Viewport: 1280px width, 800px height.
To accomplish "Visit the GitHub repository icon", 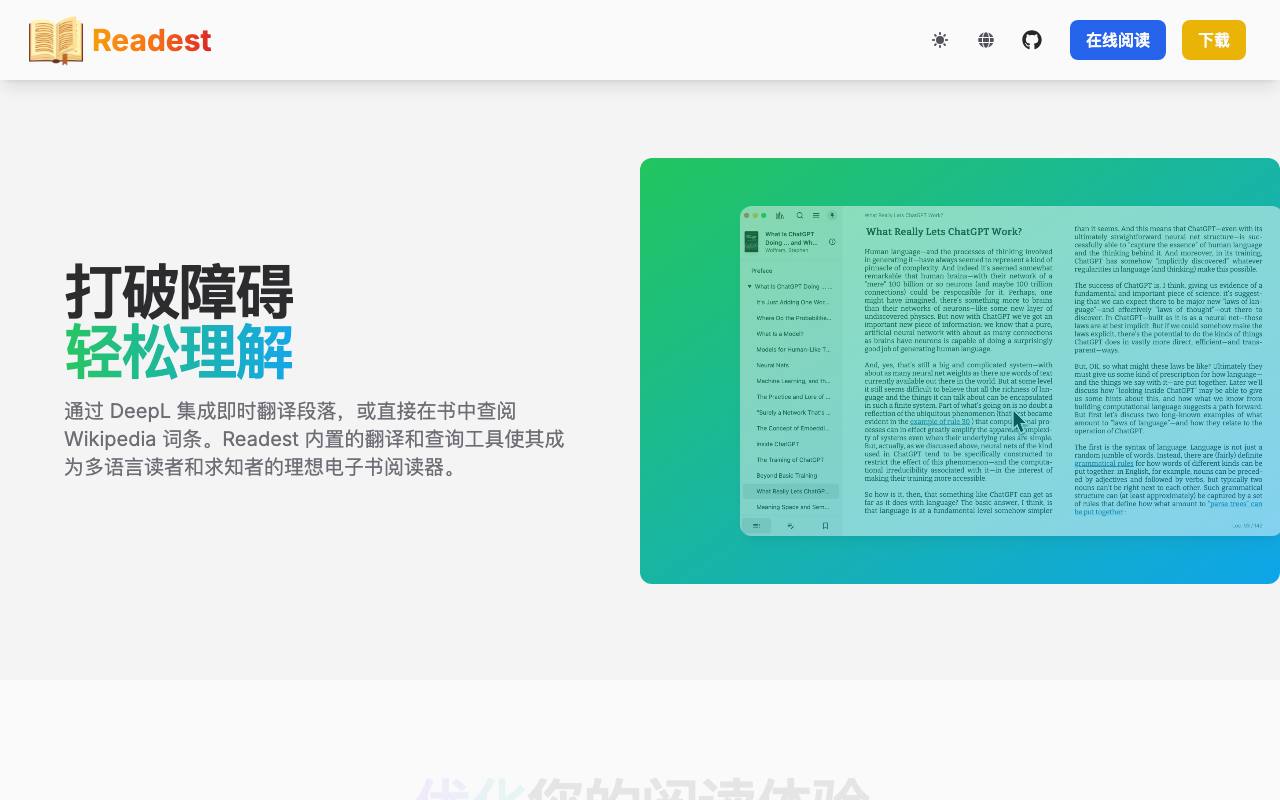I will [x=1032, y=40].
